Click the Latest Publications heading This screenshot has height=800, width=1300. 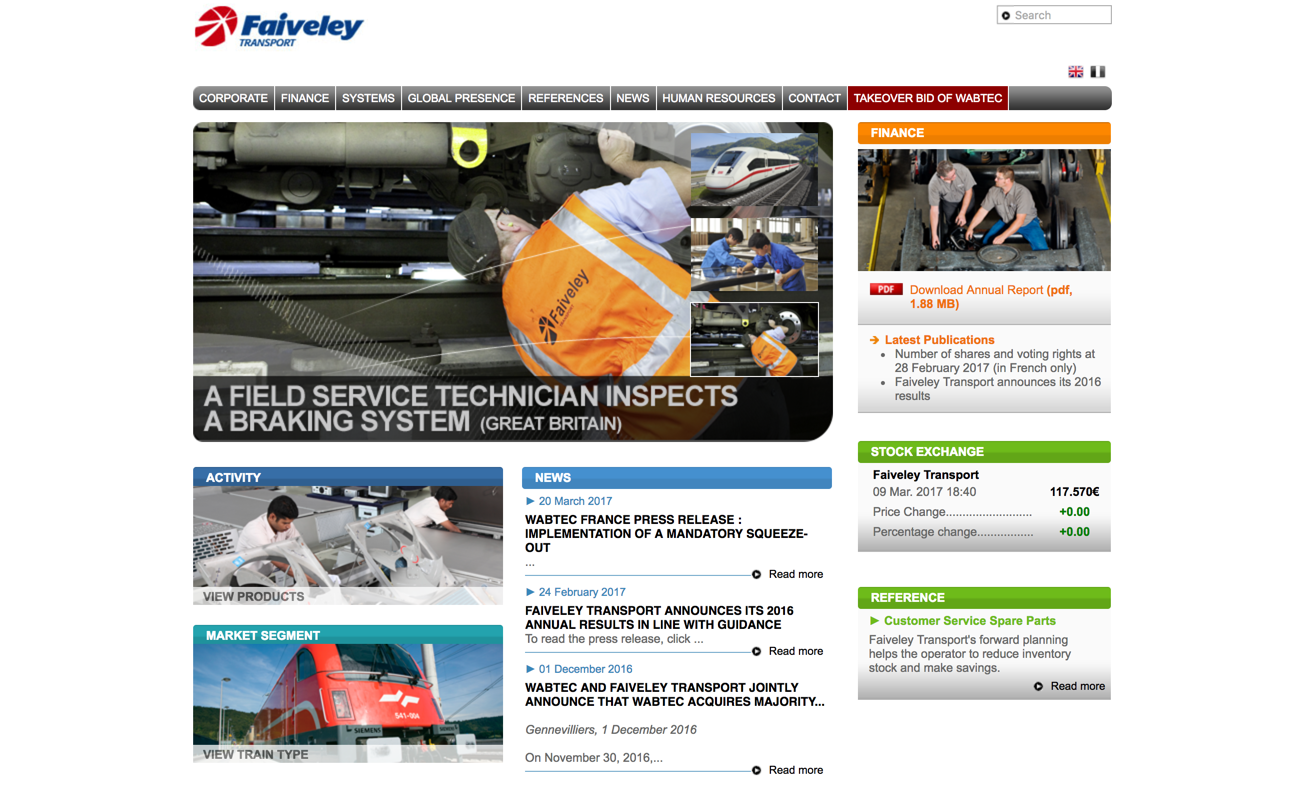[940, 340]
